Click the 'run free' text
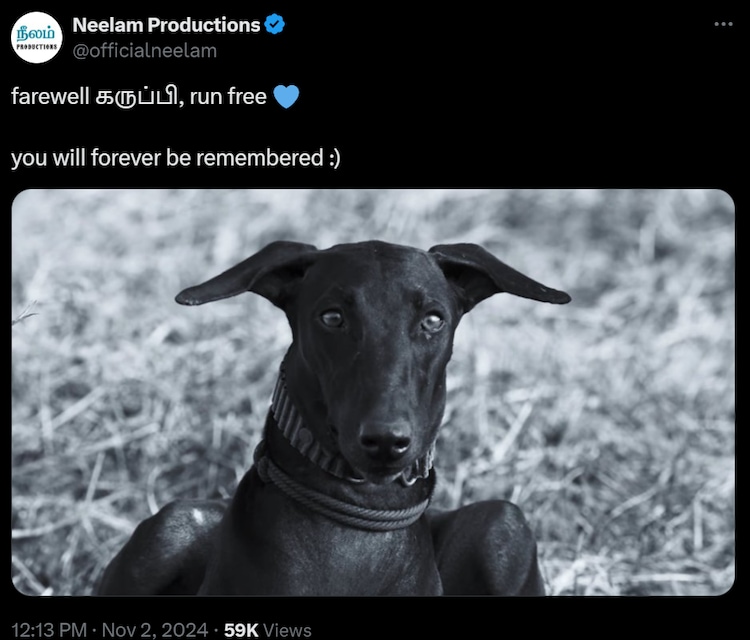The width and height of the screenshot is (750, 640). [x=228, y=97]
